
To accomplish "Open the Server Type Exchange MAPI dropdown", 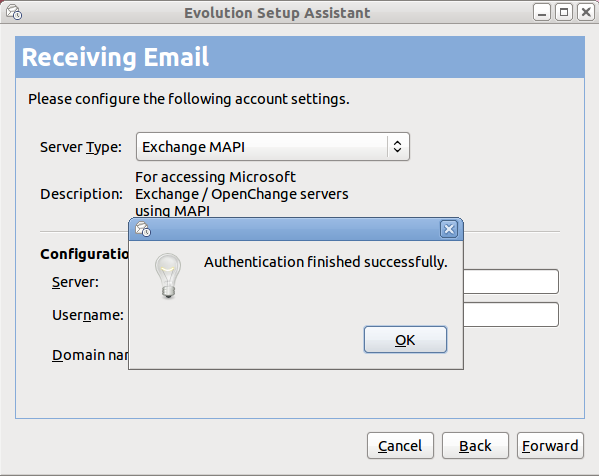I will [x=273, y=147].
